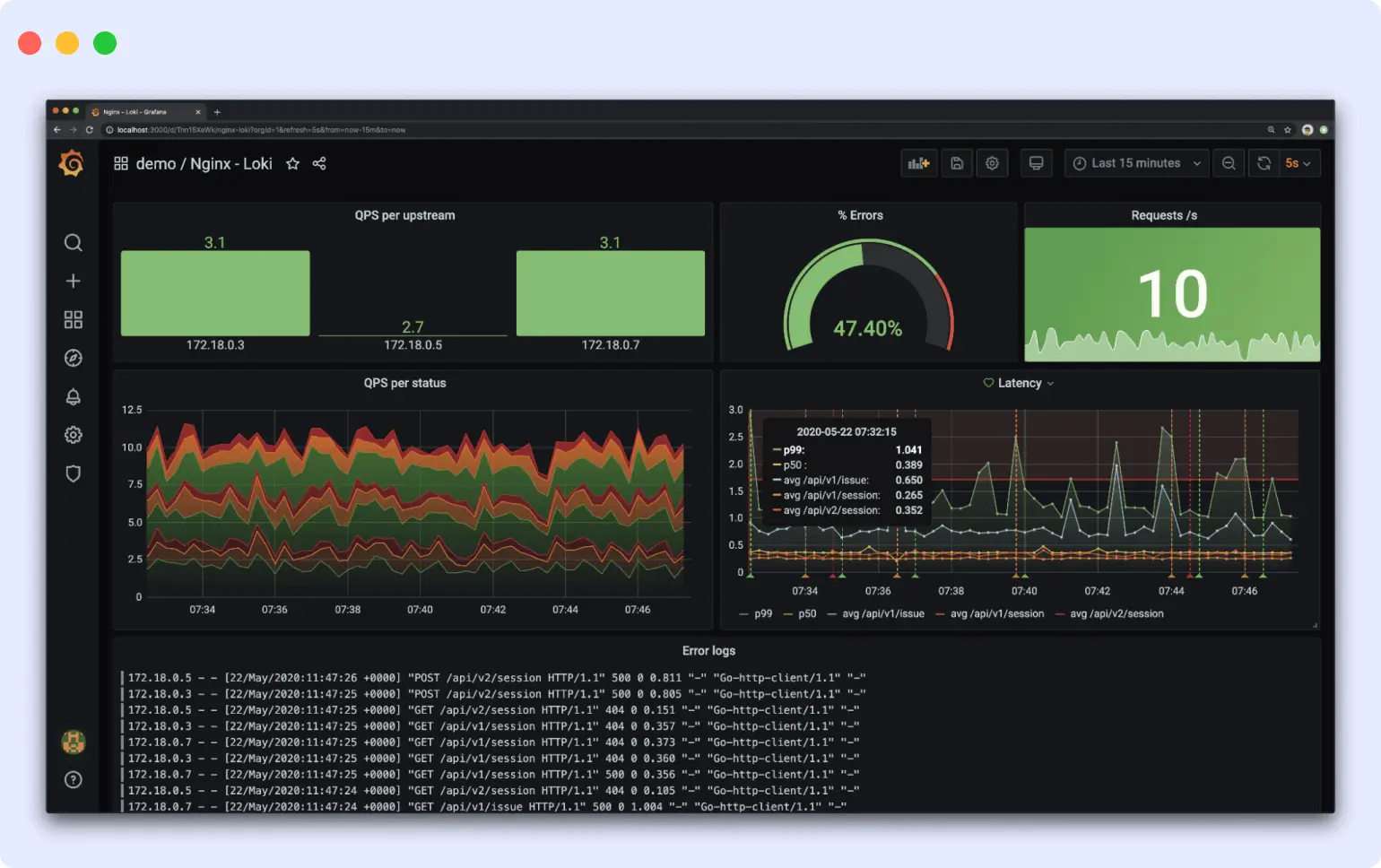1381x868 pixels.
Task: Open Explore compass icon in the sidebar
Action: coord(74,359)
